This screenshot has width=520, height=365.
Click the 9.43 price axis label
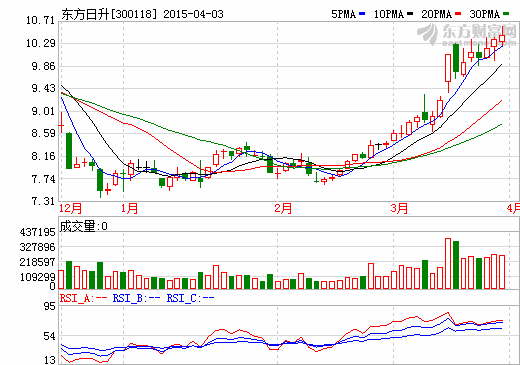click(x=43, y=88)
